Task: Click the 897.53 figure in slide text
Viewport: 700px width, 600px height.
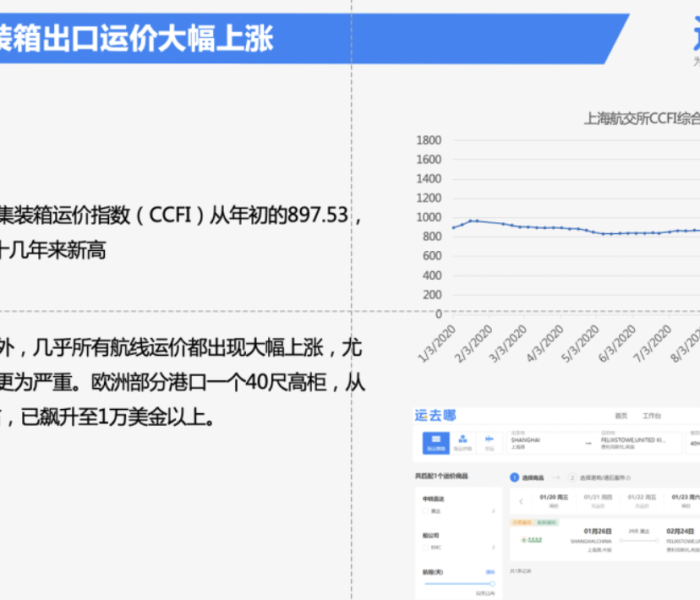Action: 318,215
